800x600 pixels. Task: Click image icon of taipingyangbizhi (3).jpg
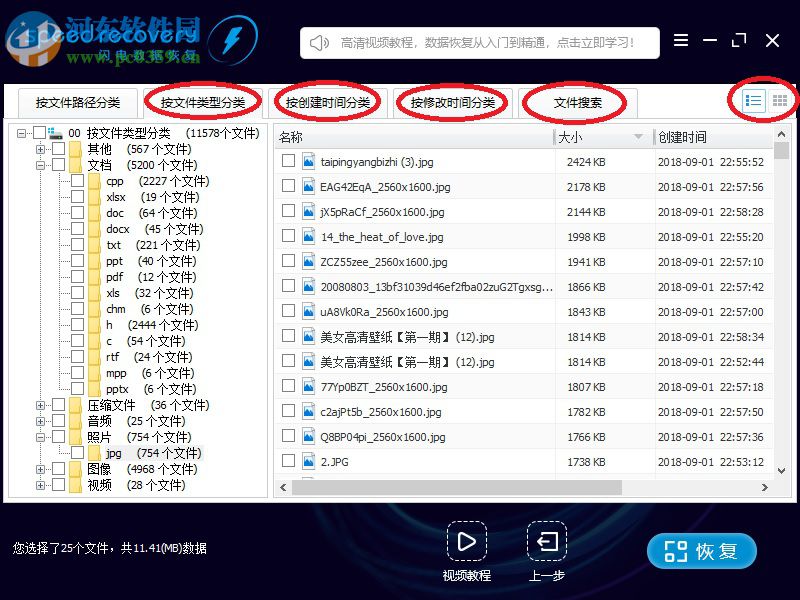308,162
